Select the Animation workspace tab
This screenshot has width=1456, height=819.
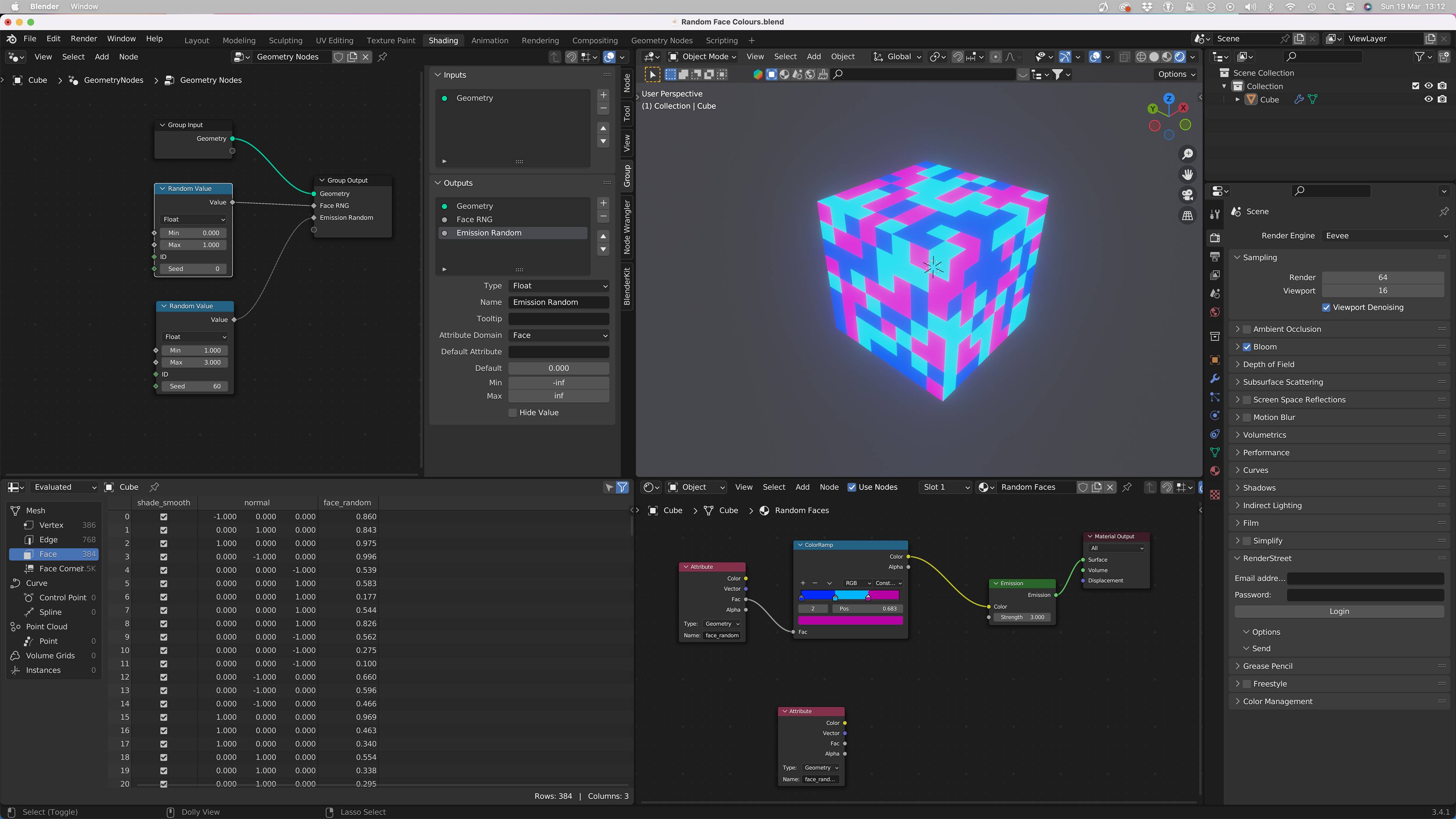point(489,40)
